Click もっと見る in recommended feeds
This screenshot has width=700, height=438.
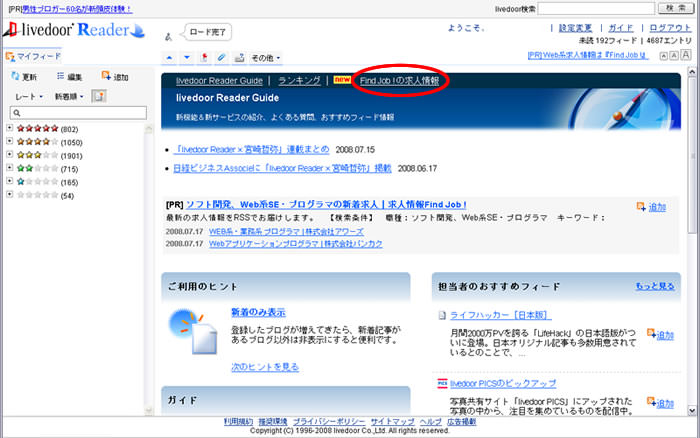(655, 286)
